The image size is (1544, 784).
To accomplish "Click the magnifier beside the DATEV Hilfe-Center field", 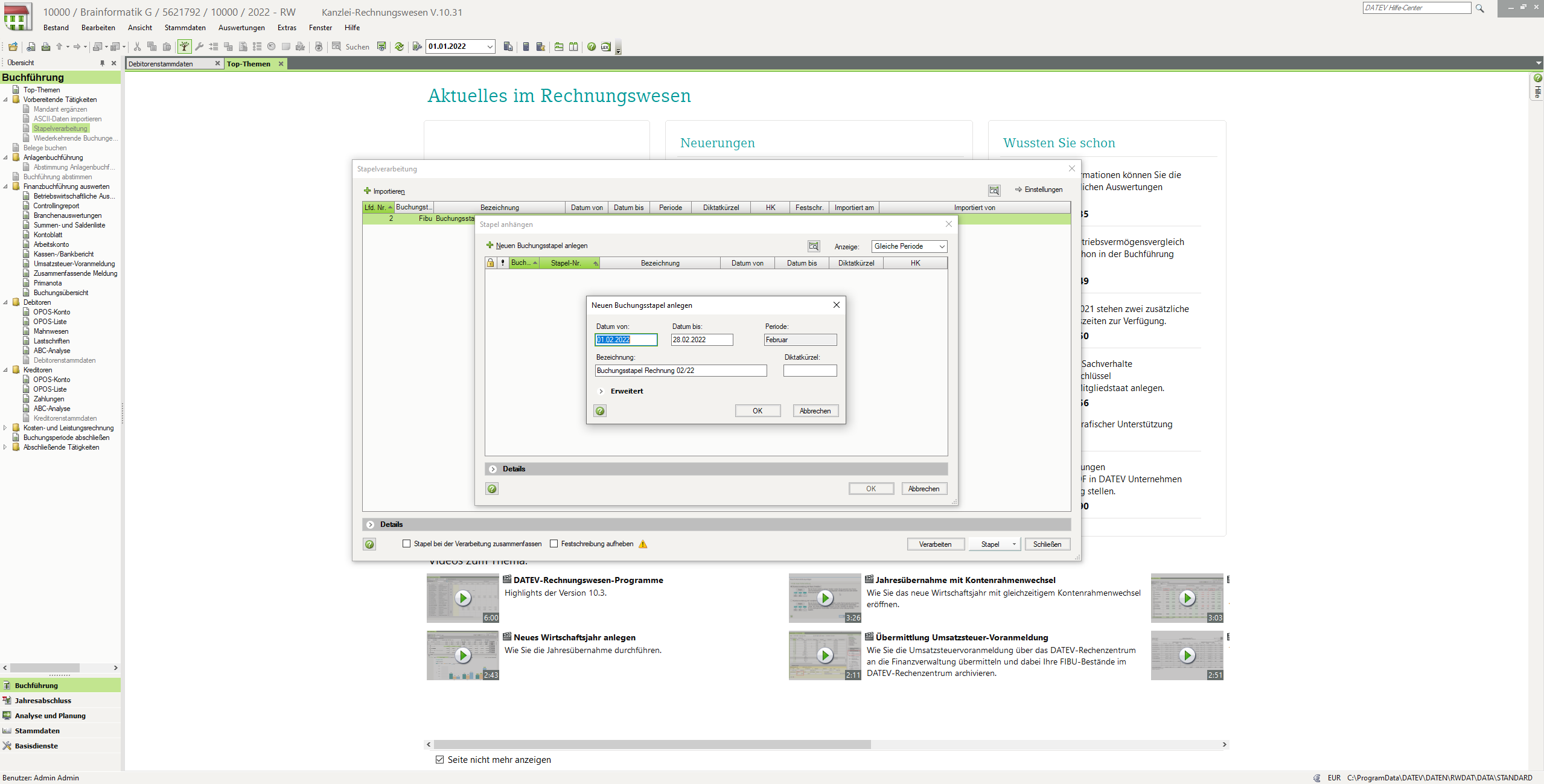I will pyautogui.click(x=1479, y=8).
